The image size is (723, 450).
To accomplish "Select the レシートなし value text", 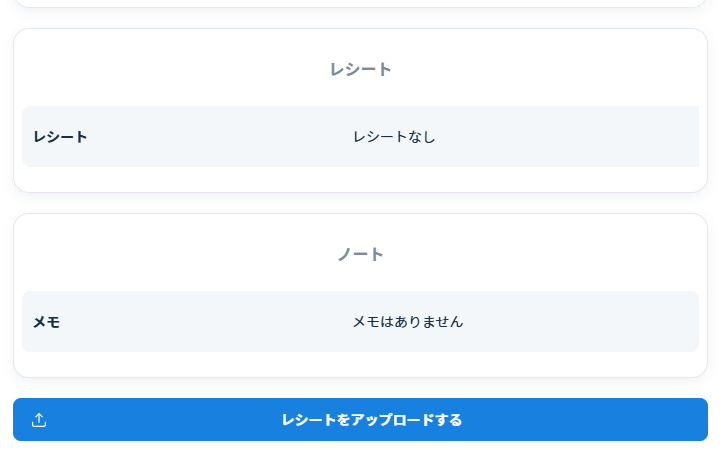I will (394, 137).
